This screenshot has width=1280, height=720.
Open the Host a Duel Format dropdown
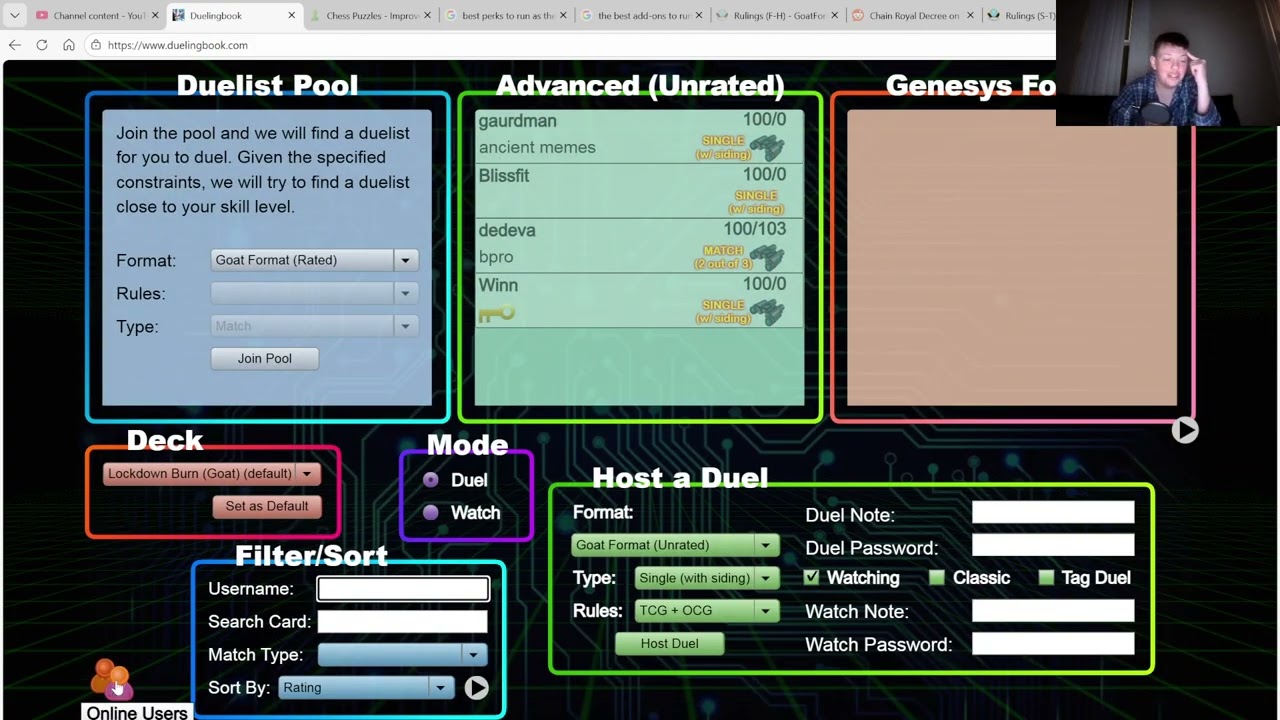click(x=675, y=545)
